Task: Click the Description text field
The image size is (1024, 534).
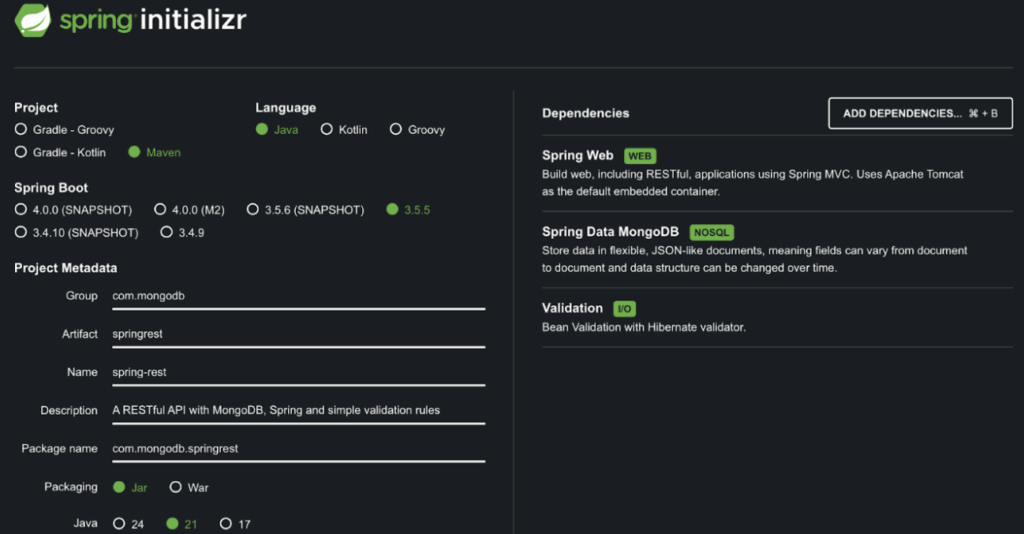Action: pyautogui.click(x=298, y=411)
